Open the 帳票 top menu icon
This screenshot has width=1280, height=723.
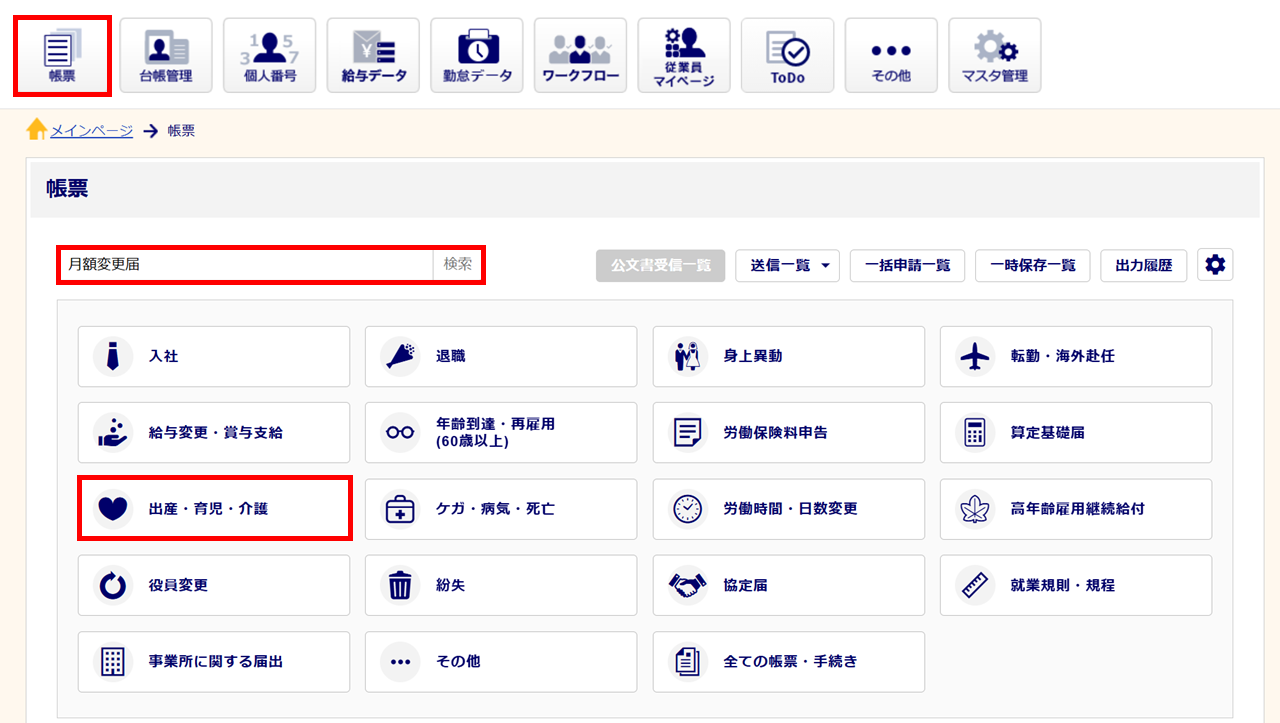click(x=62, y=56)
